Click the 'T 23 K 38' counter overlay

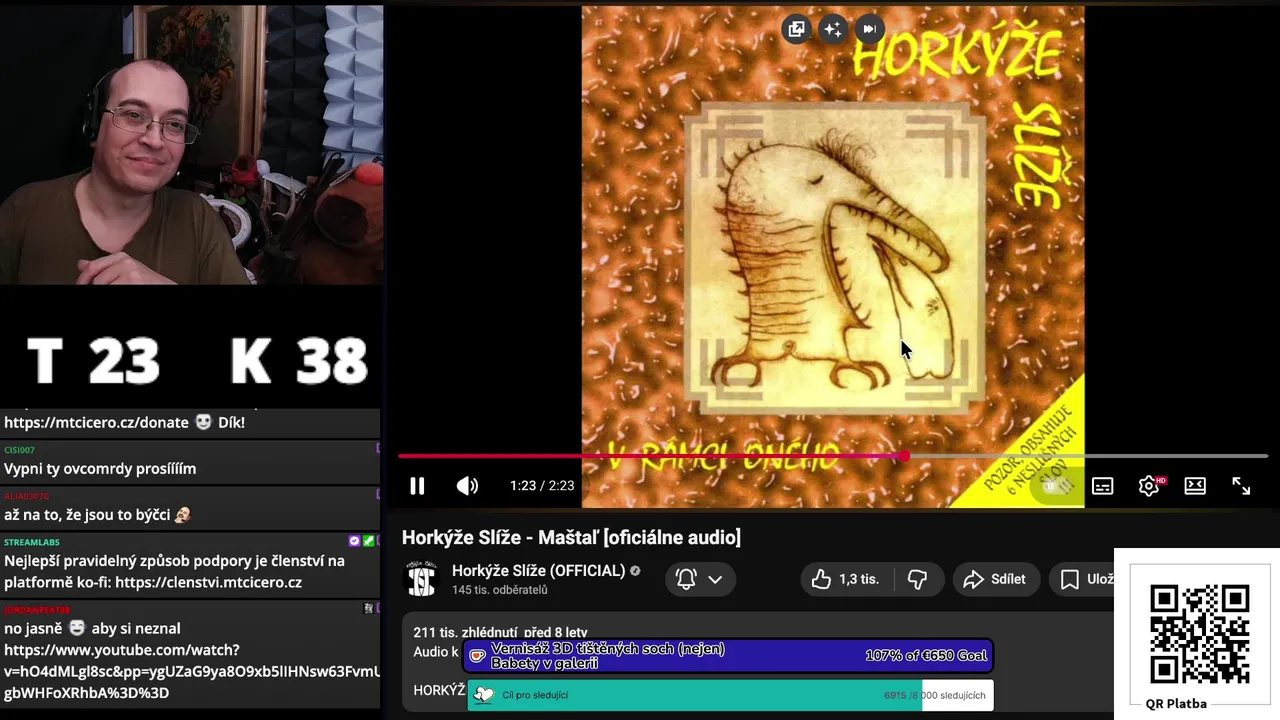pyautogui.click(x=196, y=360)
